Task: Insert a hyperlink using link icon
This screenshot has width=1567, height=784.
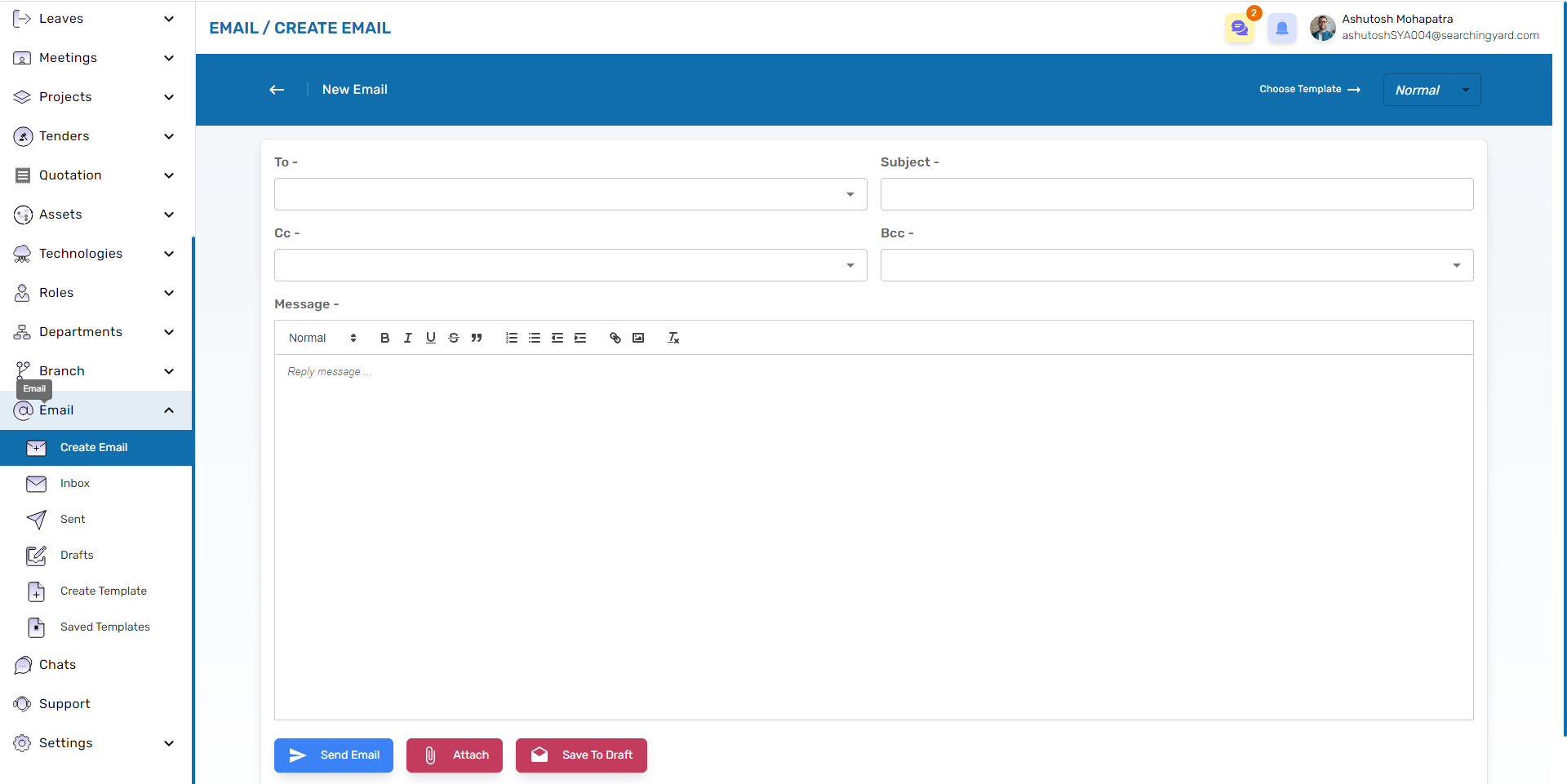Action: click(x=615, y=338)
